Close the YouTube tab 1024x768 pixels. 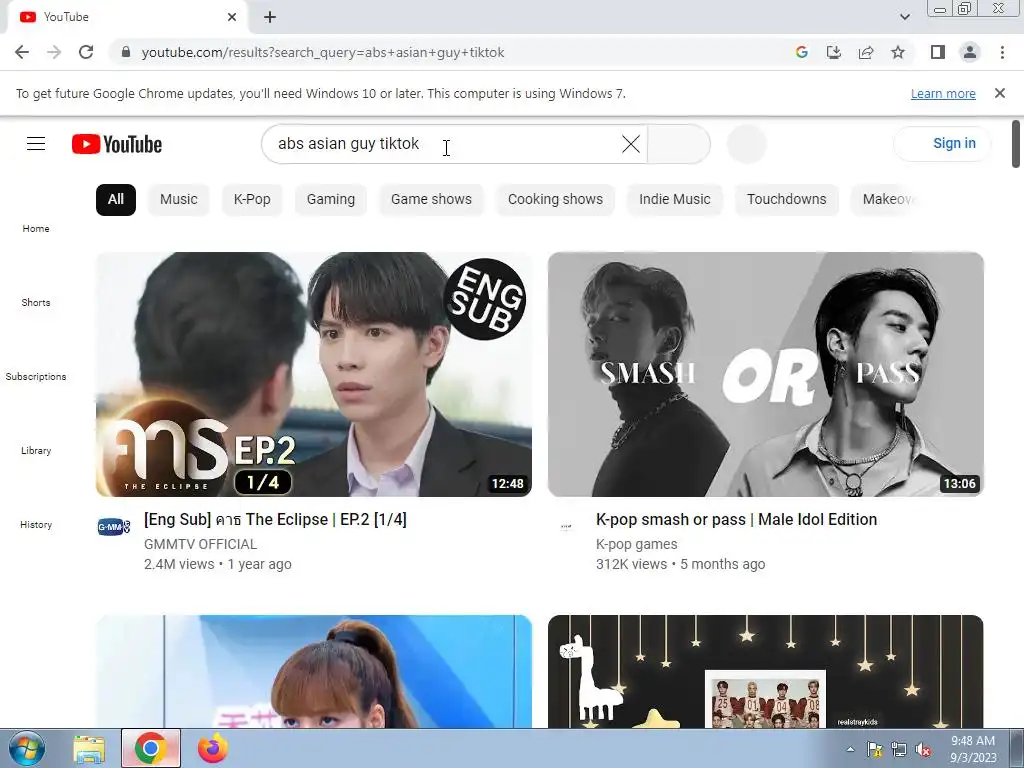pyautogui.click(x=232, y=17)
